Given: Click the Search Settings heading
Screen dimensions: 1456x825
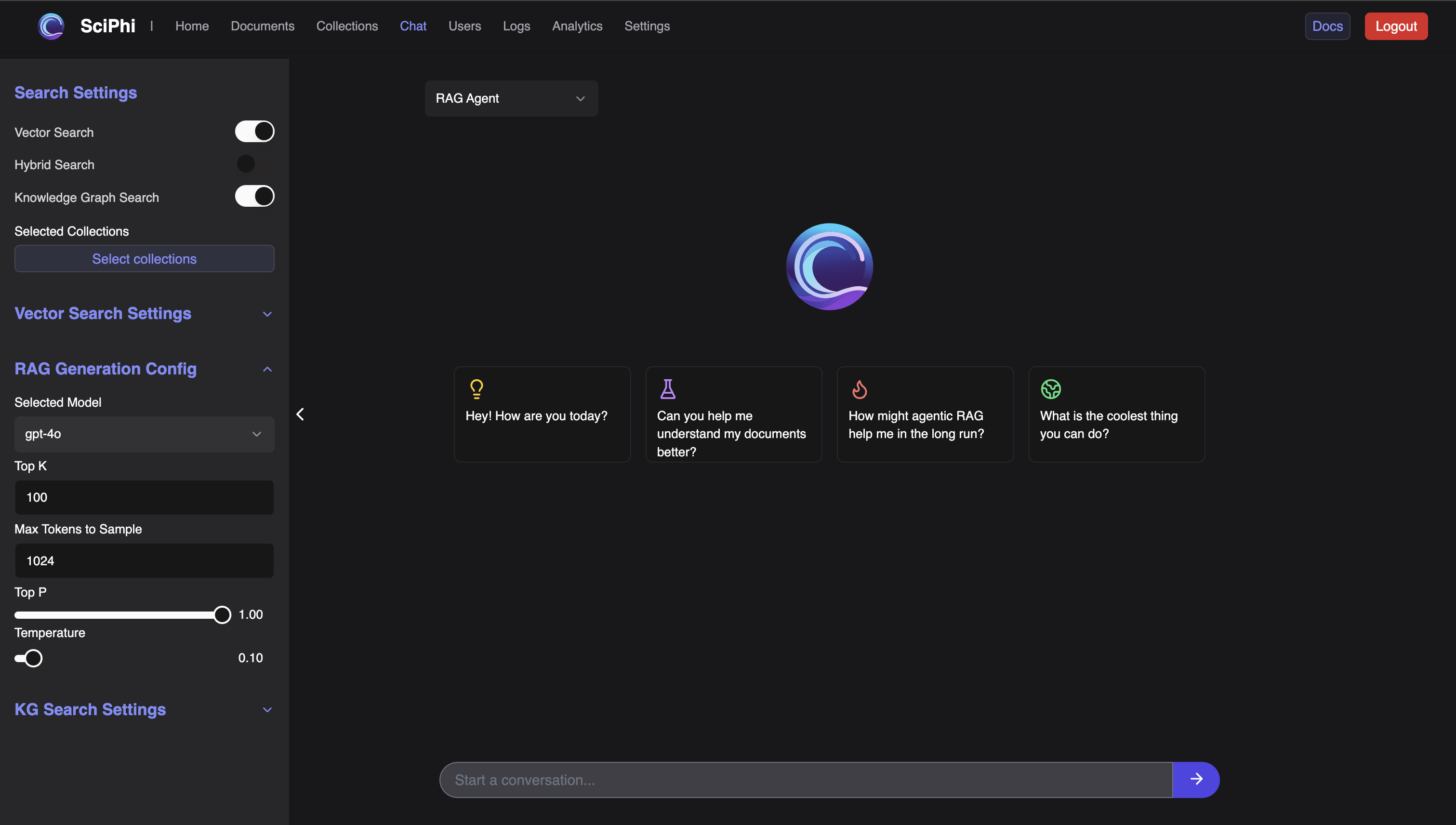Looking at the screenshot, I should pos(75,93).
